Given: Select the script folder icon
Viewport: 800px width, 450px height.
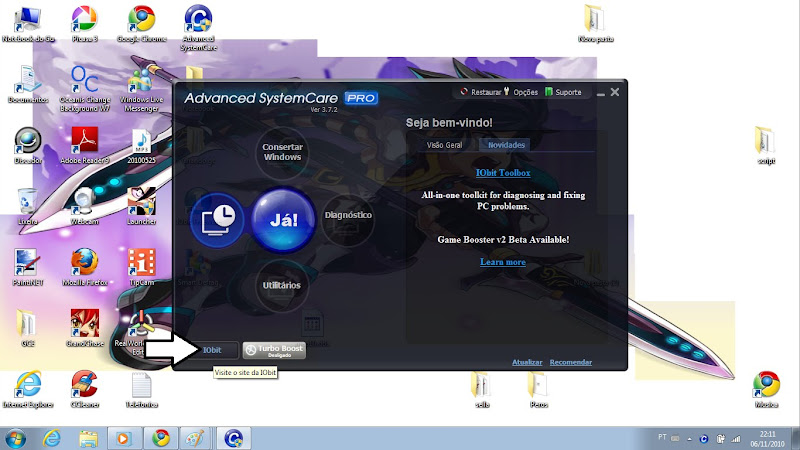Looking at the screenshot, I should [x=766, y=145].
